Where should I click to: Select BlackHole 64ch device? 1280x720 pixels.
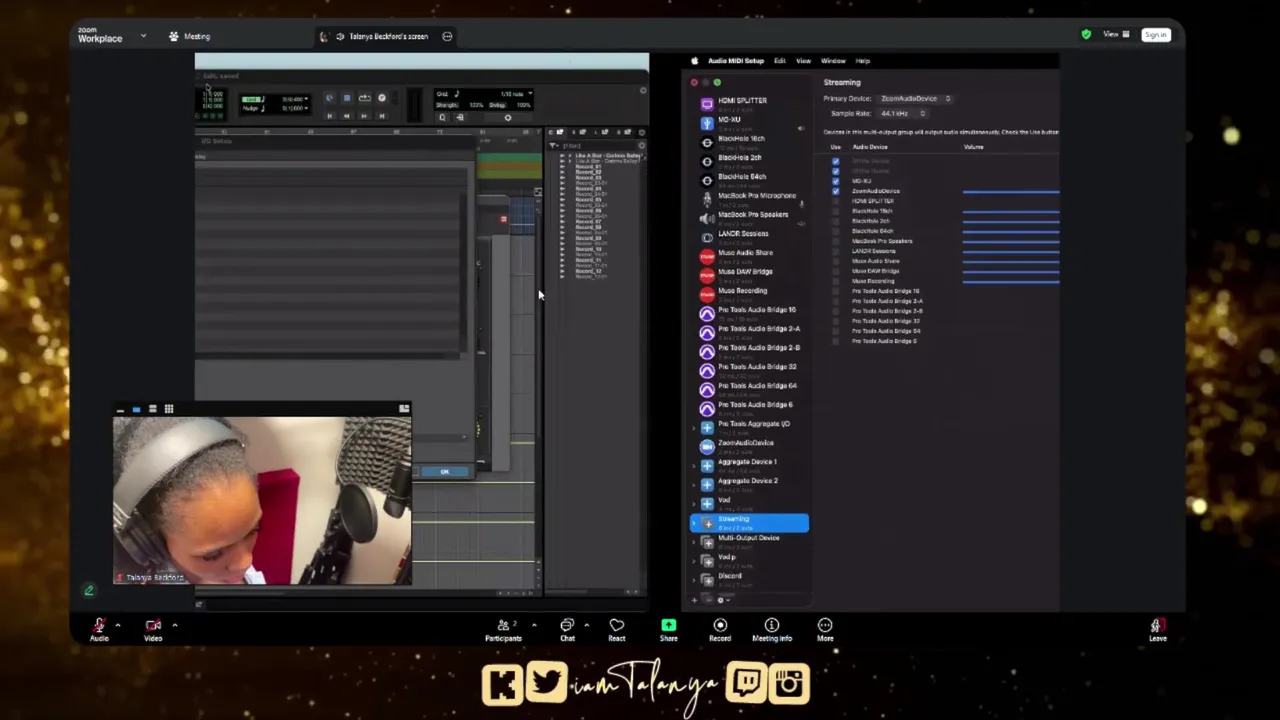[x=748, y=180]
